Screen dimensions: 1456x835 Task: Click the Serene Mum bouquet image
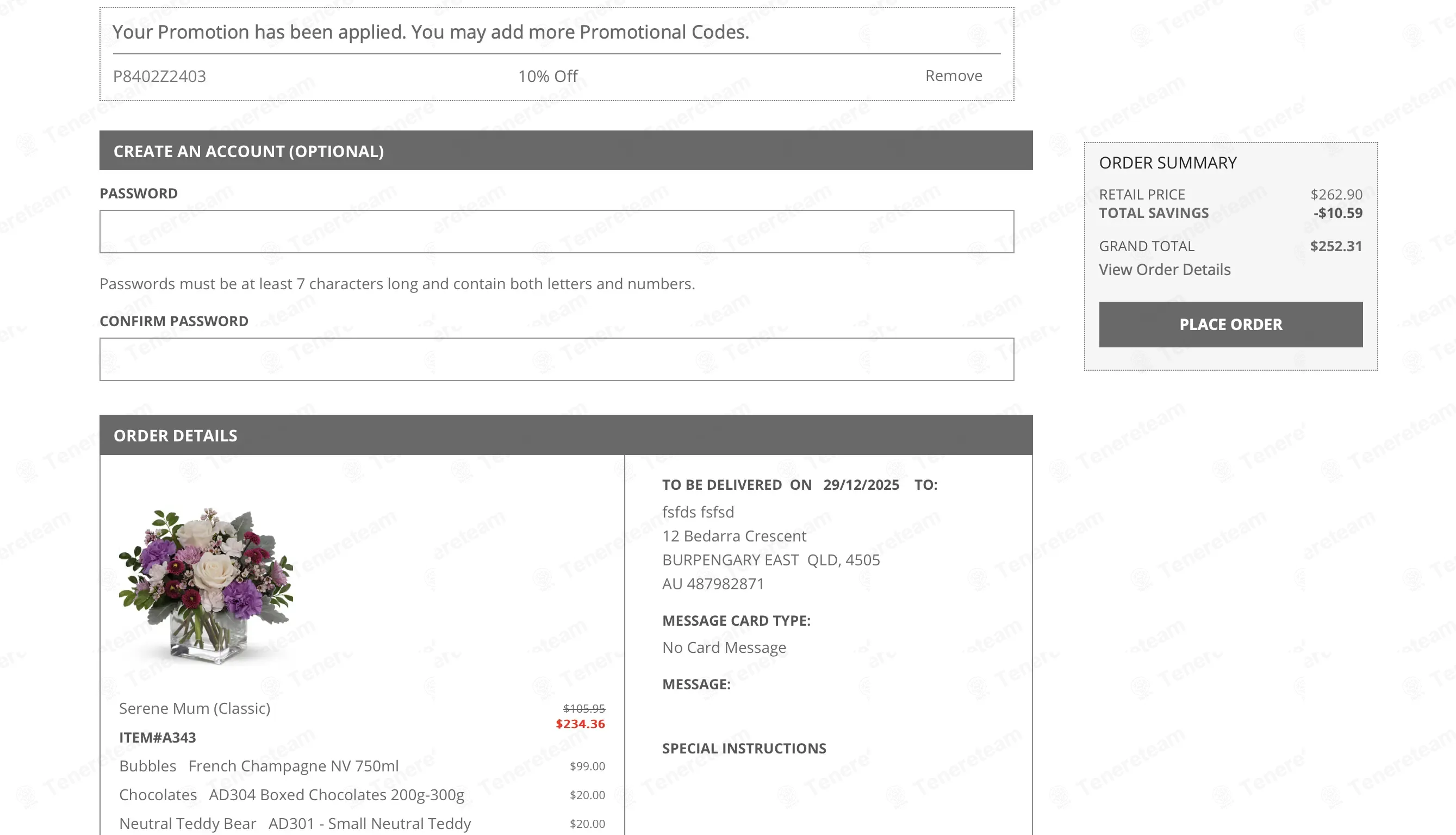[x=206, y=586]
